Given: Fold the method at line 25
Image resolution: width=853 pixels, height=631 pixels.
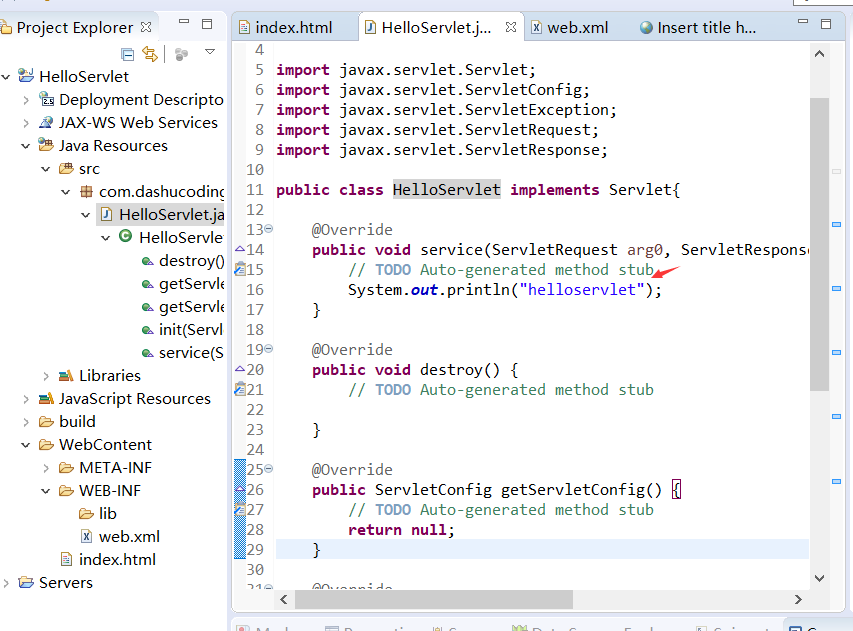Looking at the screenshot, I should (269, 468).
